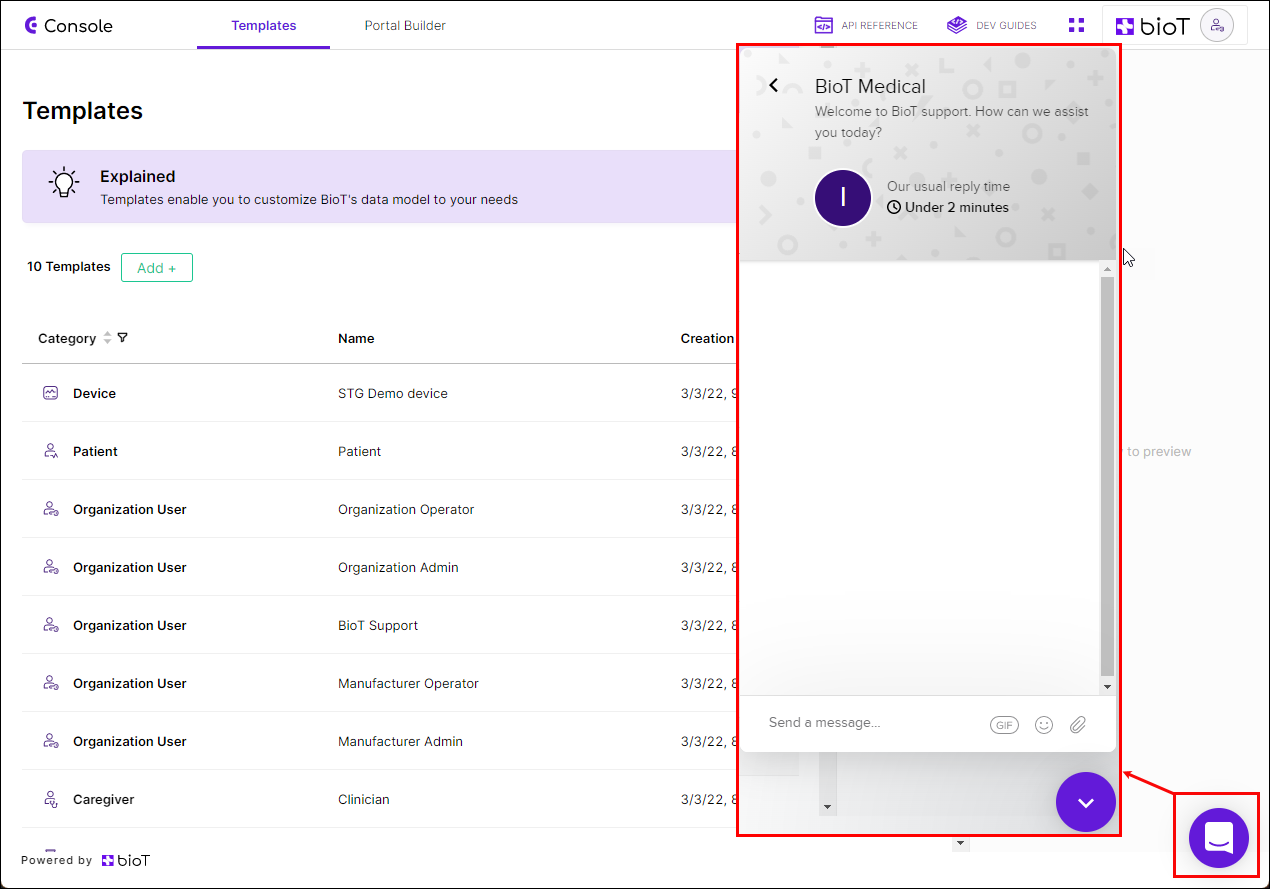The height and width of the screenshot is (889, 1270).
Task: Open the apps grid menu icon
Action: point(1076,25)
